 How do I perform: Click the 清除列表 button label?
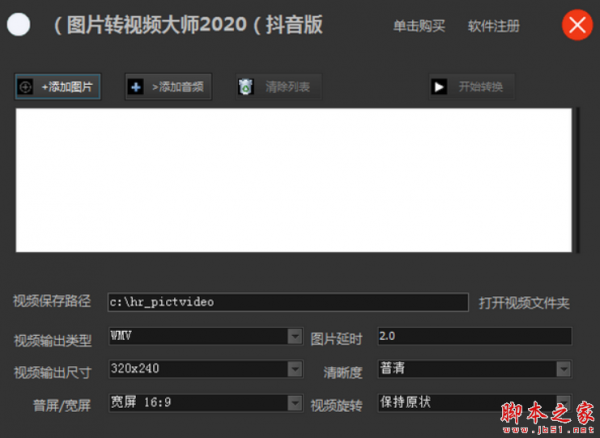click(x=288, y=87)
